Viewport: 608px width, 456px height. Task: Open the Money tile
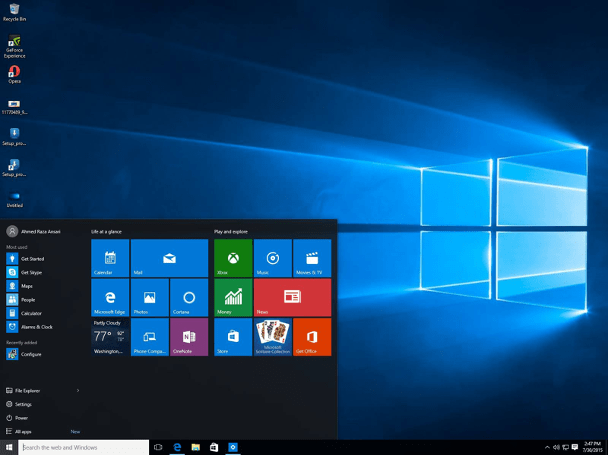point(233,297)
